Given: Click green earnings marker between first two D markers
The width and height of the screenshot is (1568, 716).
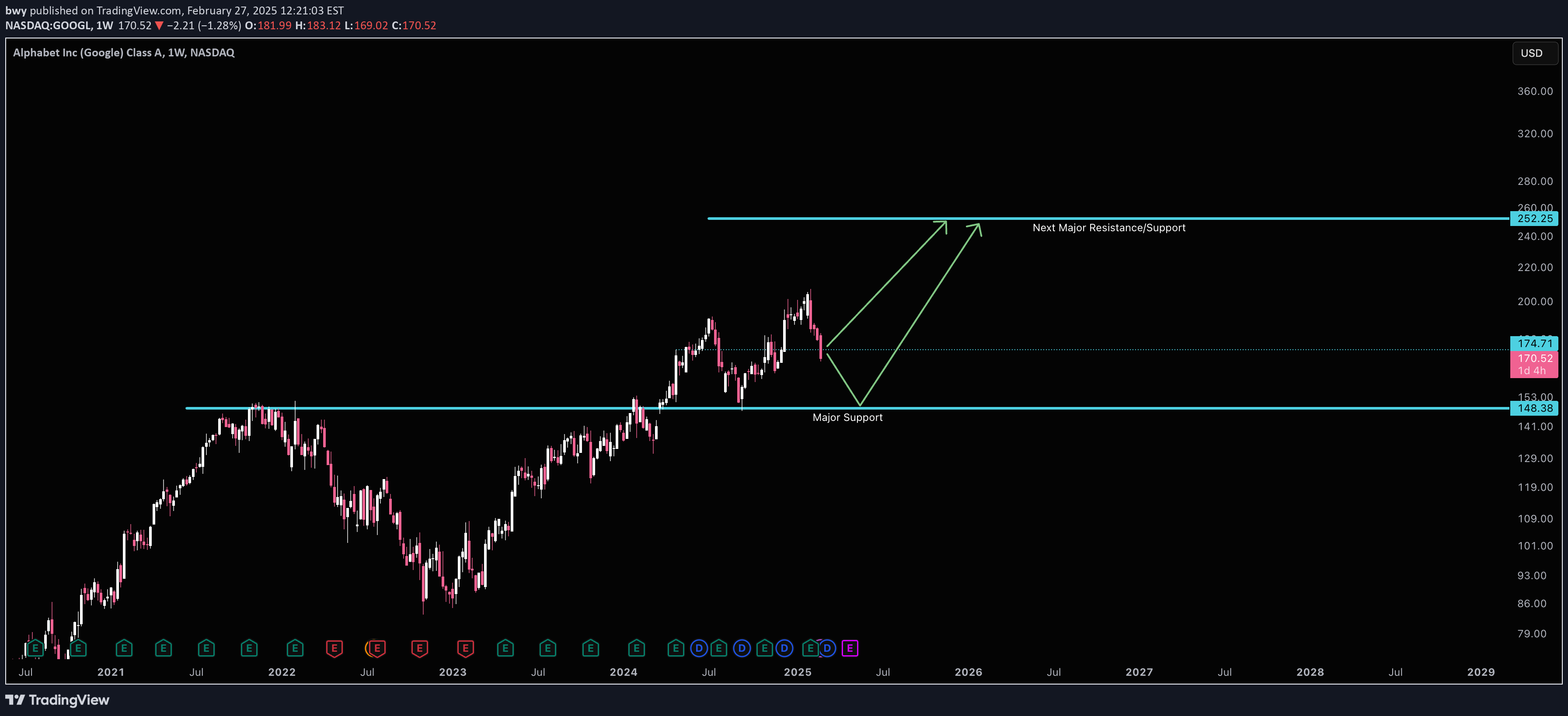Looking at the screenshot, I should [719, 649].
